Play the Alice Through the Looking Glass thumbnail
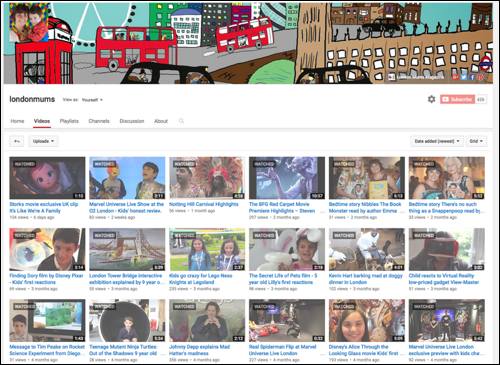This screenshot has height=365, width=500. pyautogui.click(x=367, y=320)
